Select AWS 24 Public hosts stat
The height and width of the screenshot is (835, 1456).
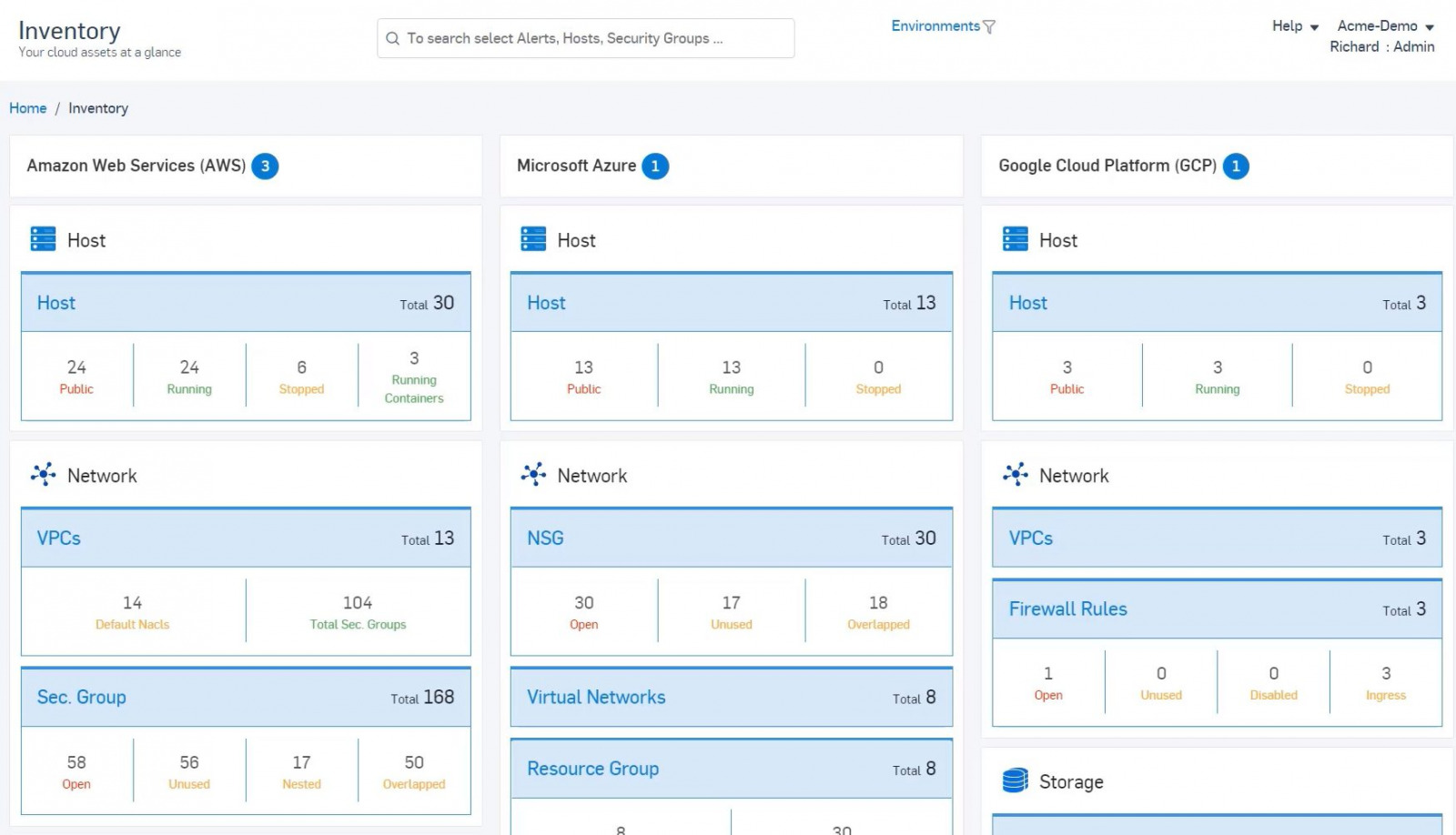point(76,377)
